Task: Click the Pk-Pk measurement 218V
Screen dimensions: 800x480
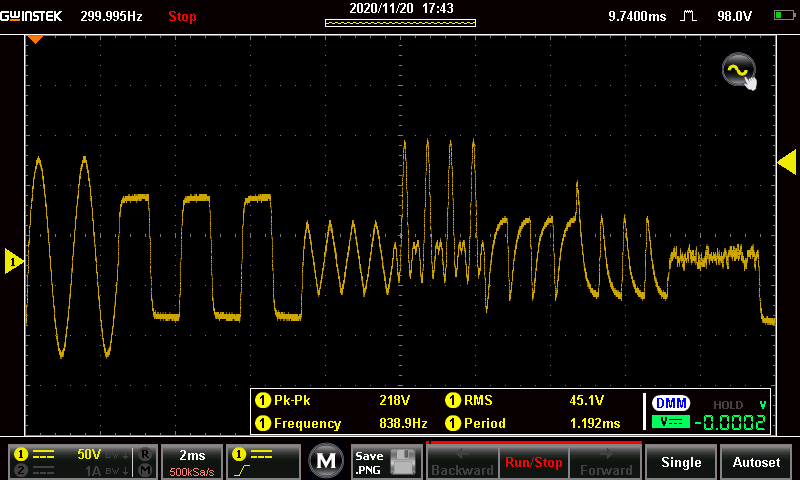Action: (333, 400)
